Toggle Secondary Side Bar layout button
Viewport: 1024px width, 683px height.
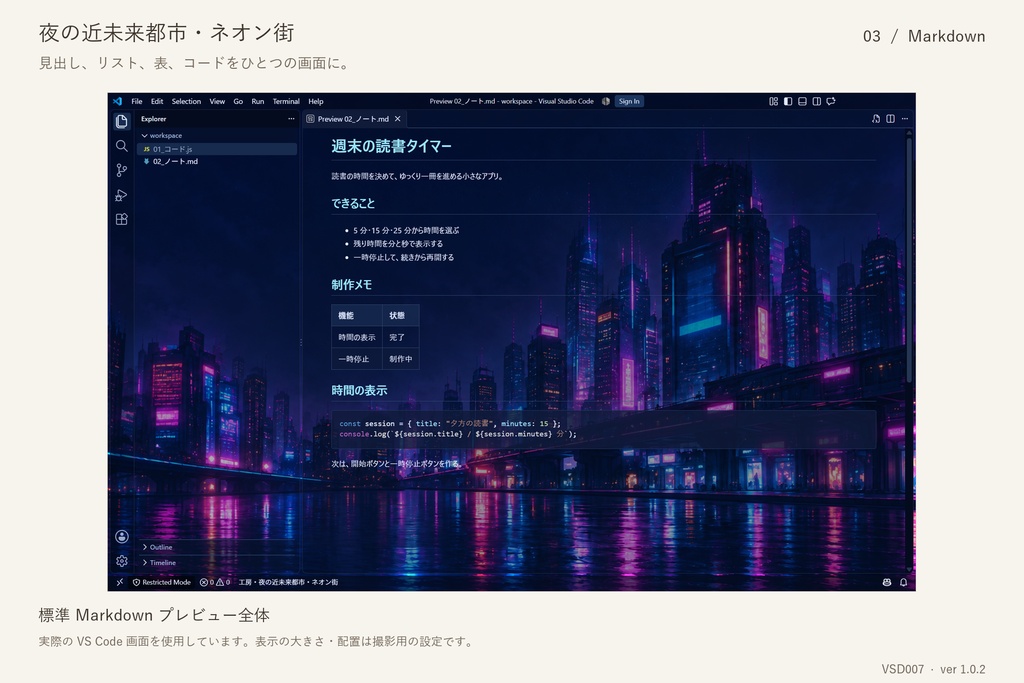tap(816, 101)
